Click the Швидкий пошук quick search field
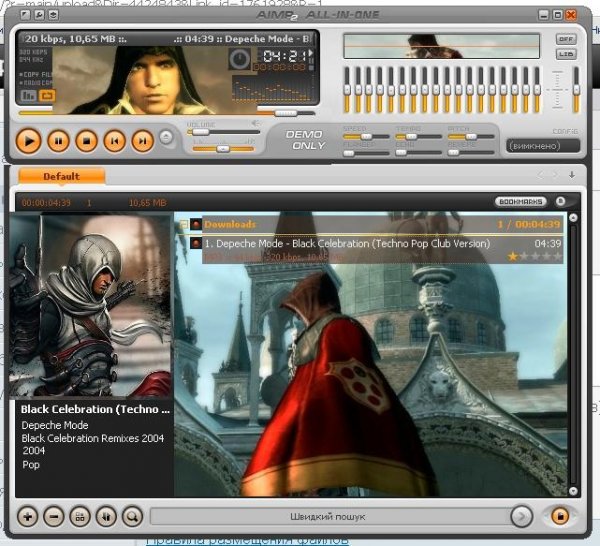Viewport: 600px width, 546px height. [x=330, y=517]
